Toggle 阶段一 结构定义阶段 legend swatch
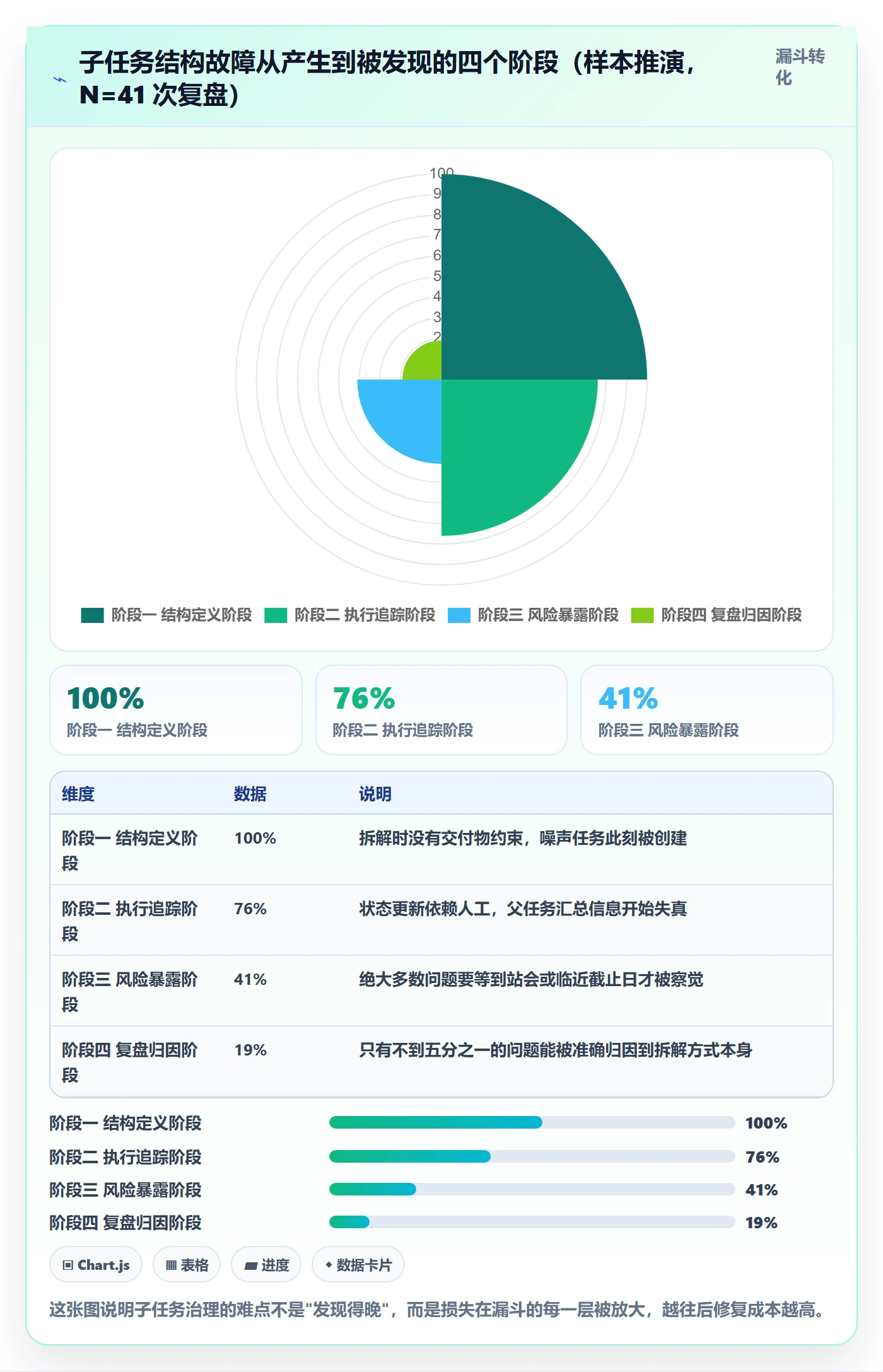This screenshot has height=1372, width=883. [x=92, y=615]
